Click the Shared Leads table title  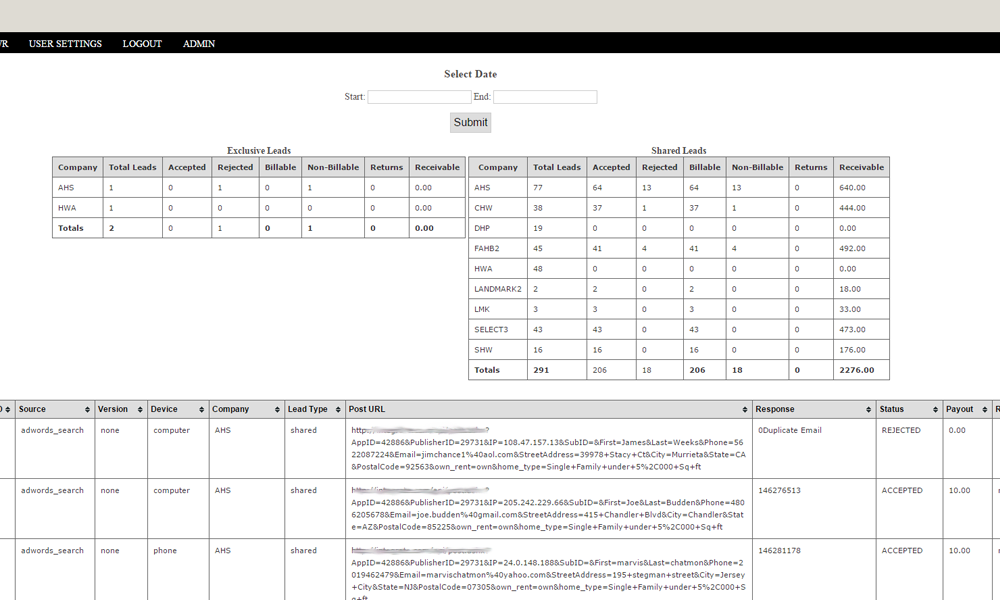[679, 150]
